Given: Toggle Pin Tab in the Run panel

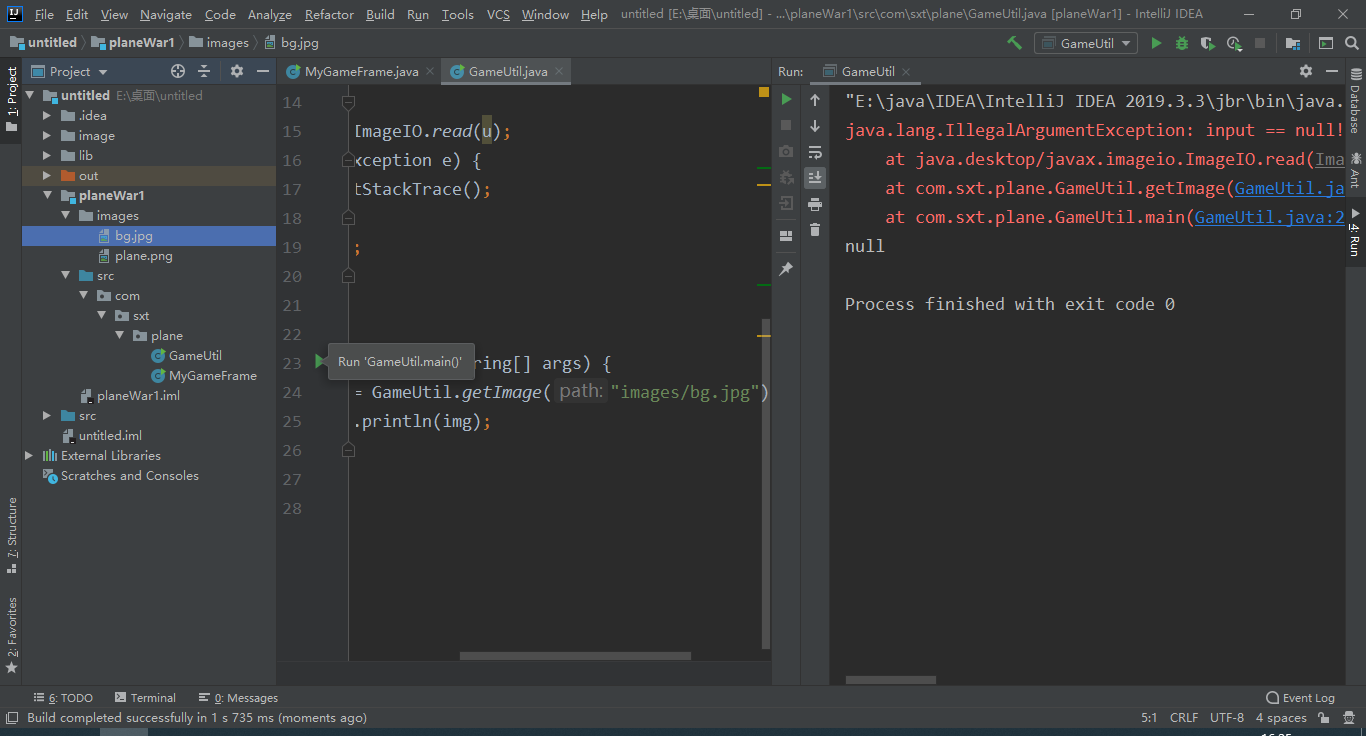Looking at the screenshot, I should pyautogui.click(x=786, y=269).
